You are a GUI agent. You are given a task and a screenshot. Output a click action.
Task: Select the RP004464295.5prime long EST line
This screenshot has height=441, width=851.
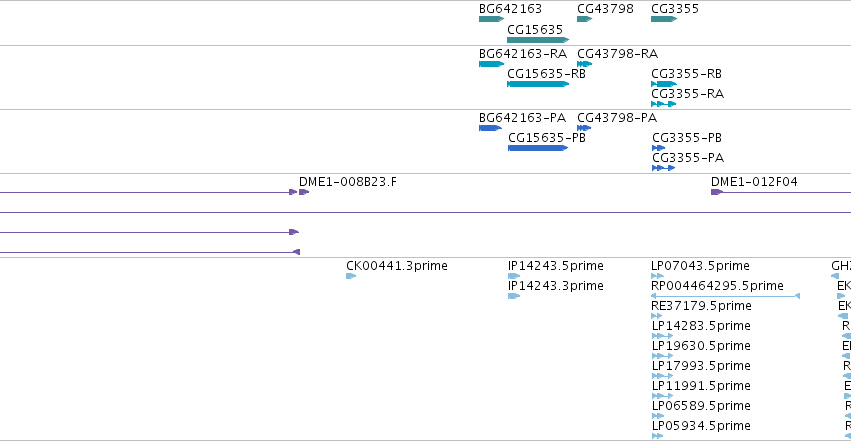coord(726,296)
